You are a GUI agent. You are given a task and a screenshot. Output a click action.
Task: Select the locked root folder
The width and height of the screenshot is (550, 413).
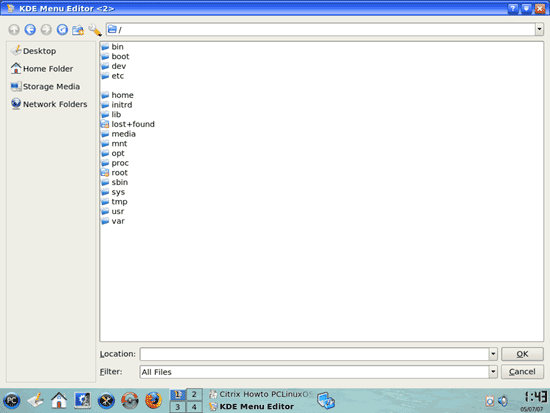(x=114, y=173)
